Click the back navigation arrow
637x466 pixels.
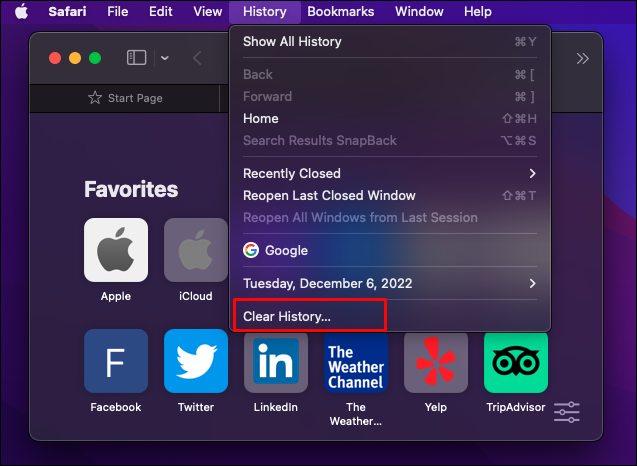[x=197, y=58]
